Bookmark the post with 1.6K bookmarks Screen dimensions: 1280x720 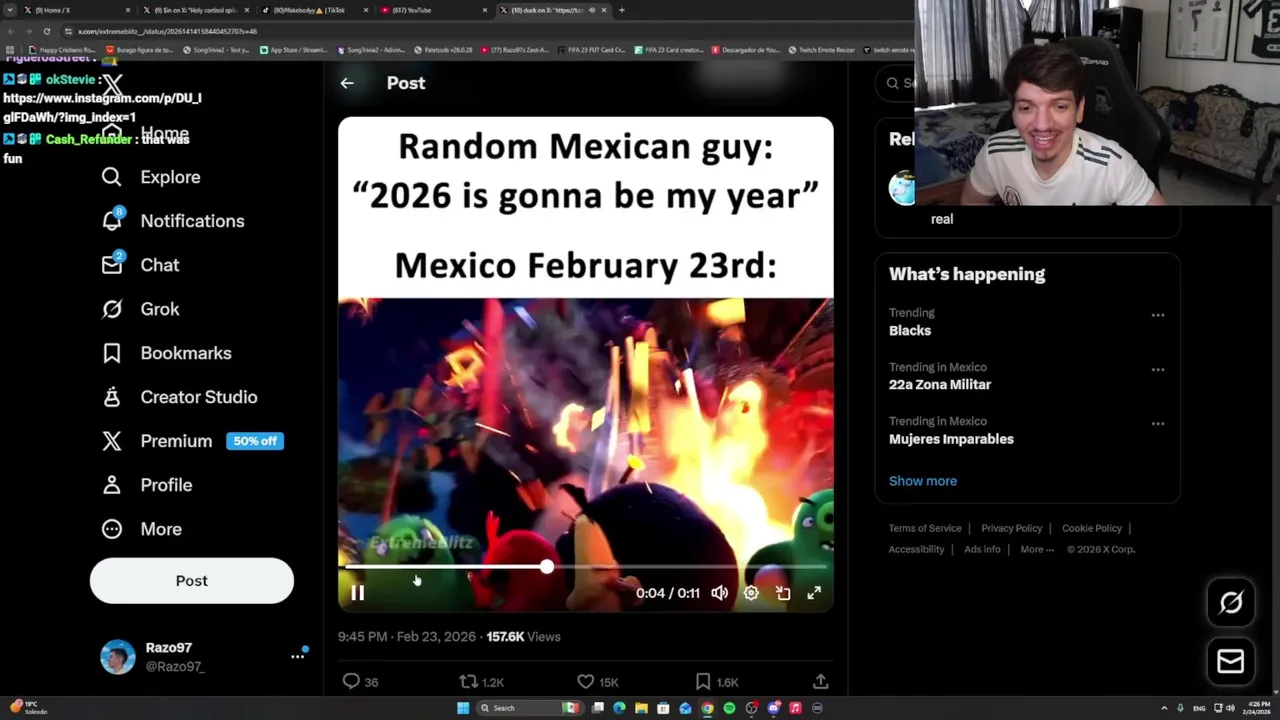pyautogui.click(x=716, y=682)
